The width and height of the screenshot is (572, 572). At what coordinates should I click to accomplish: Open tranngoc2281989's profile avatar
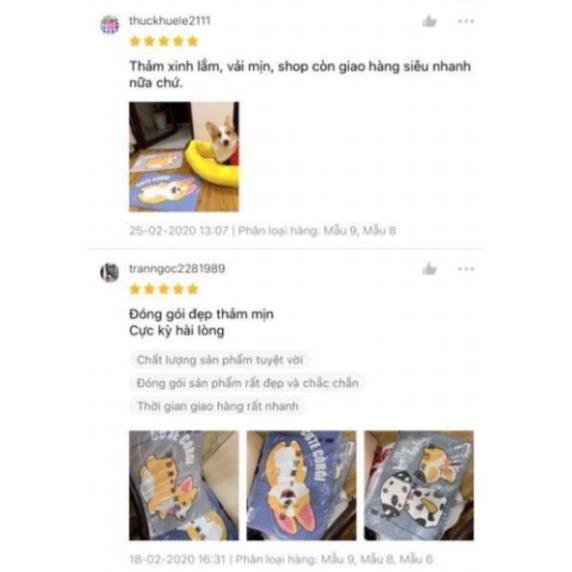coord(109,272)
